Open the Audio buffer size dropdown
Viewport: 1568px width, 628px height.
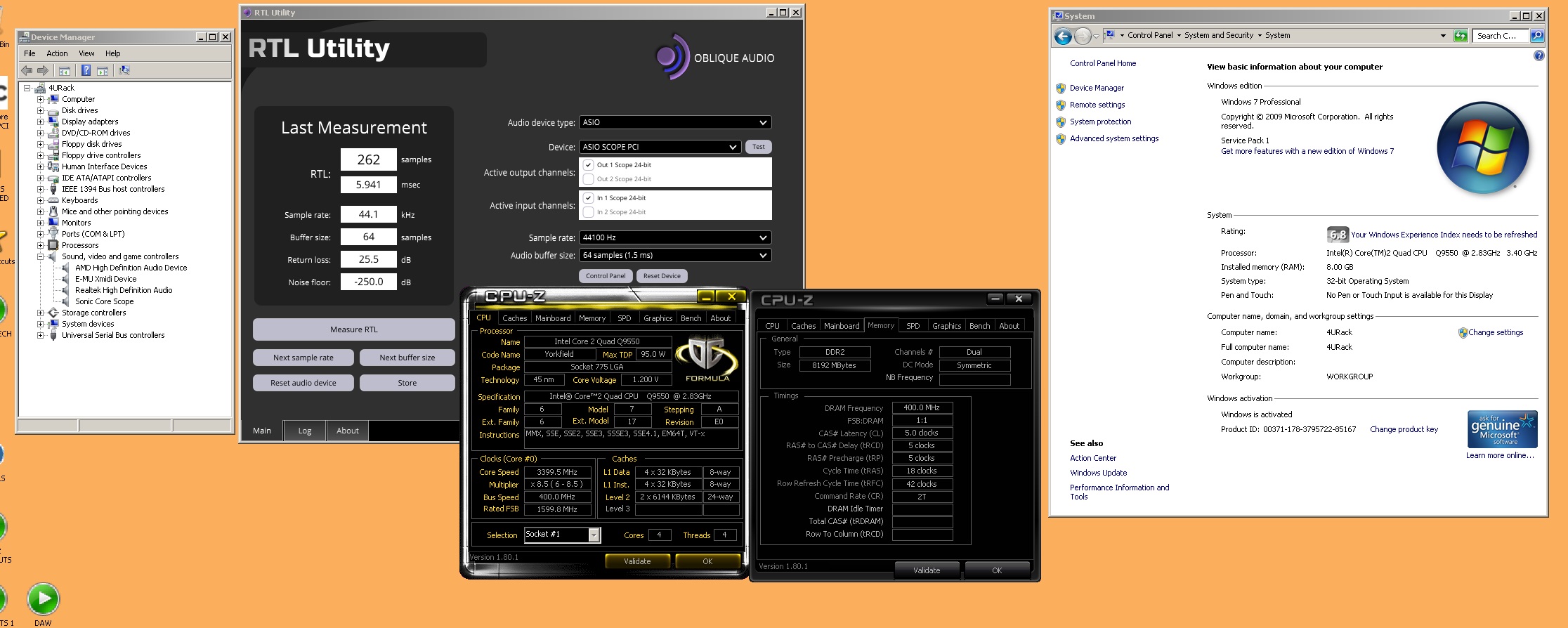tap(675, 255)
